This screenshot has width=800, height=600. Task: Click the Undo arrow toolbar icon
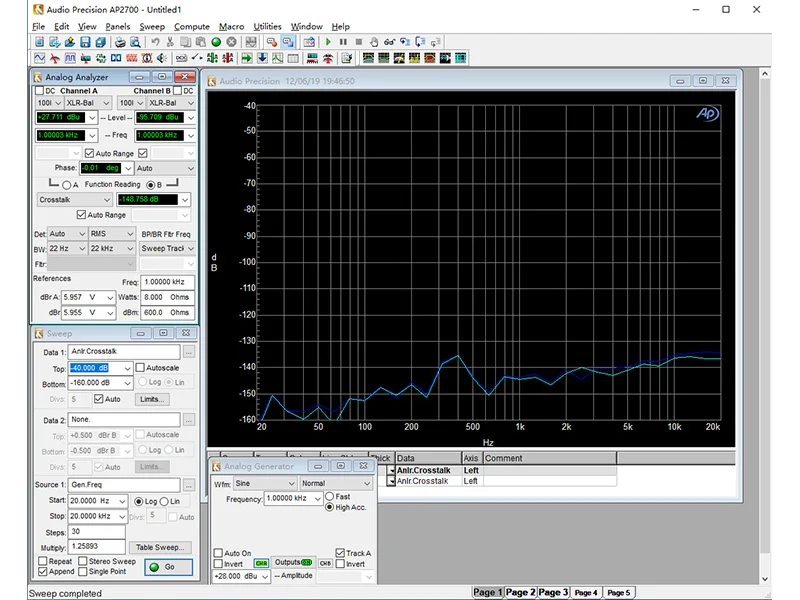[155, 42]
